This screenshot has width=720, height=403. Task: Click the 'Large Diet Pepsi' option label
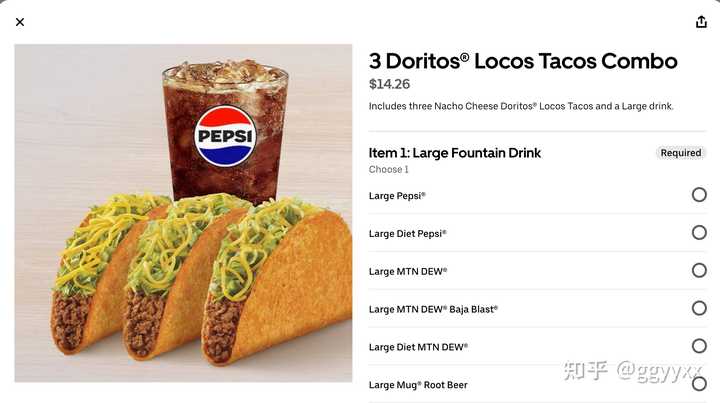click(407, 234)
